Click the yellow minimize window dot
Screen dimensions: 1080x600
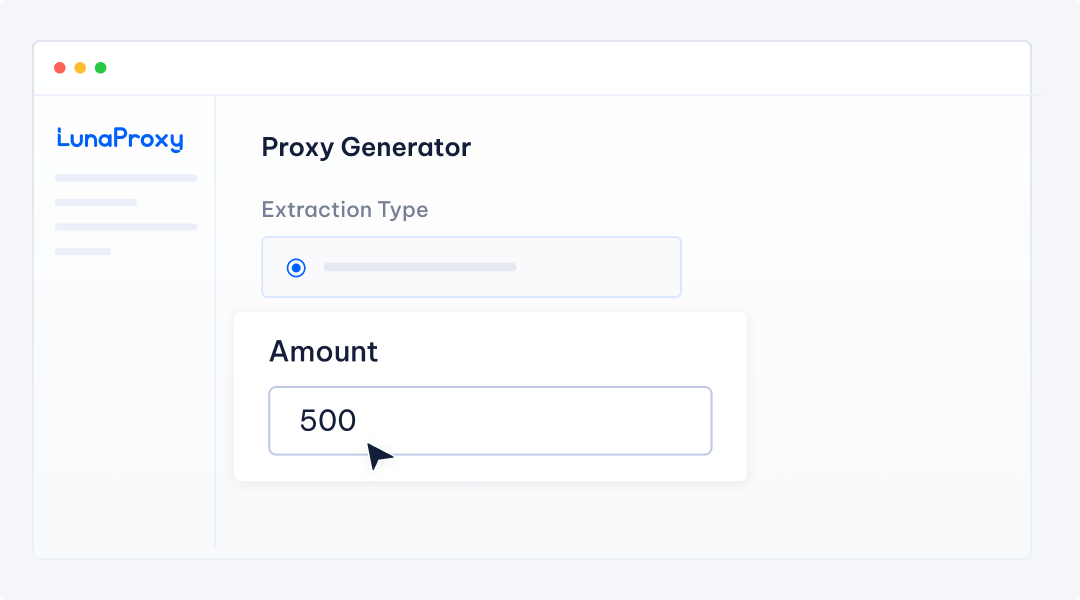(x=80, y=68)
